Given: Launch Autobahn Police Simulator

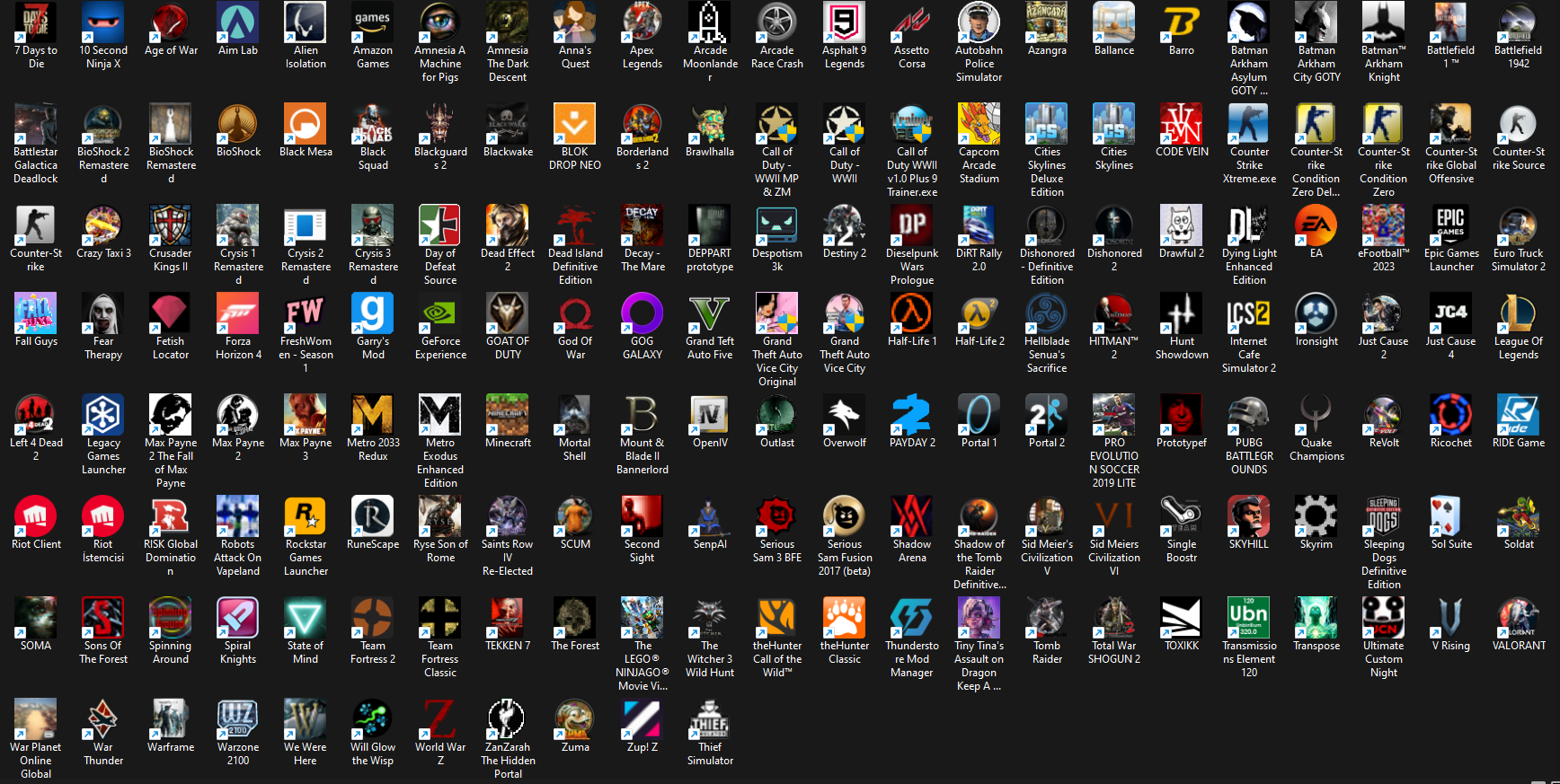Looking at the screenshot, I should pos(979,23).
